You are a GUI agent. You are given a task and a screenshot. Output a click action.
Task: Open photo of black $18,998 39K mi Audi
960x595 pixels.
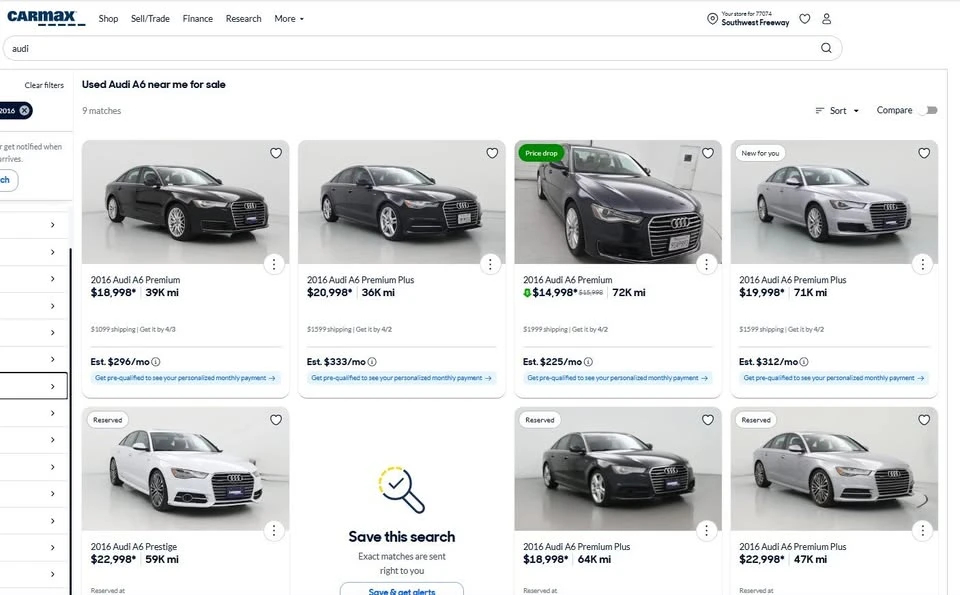(186, 202)
